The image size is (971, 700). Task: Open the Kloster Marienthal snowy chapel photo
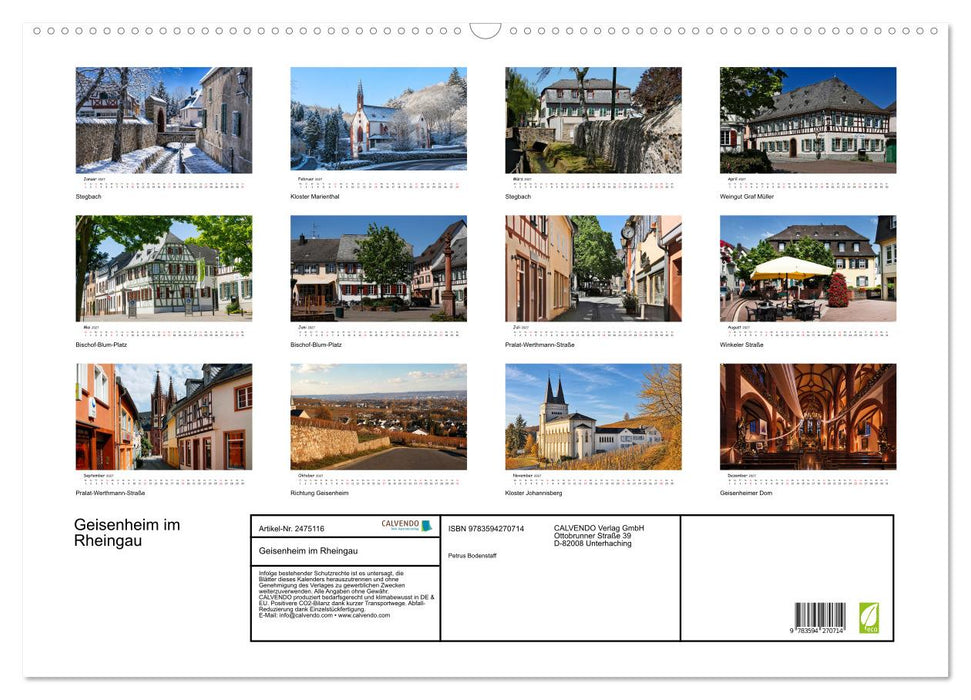[x=378, y=119]
